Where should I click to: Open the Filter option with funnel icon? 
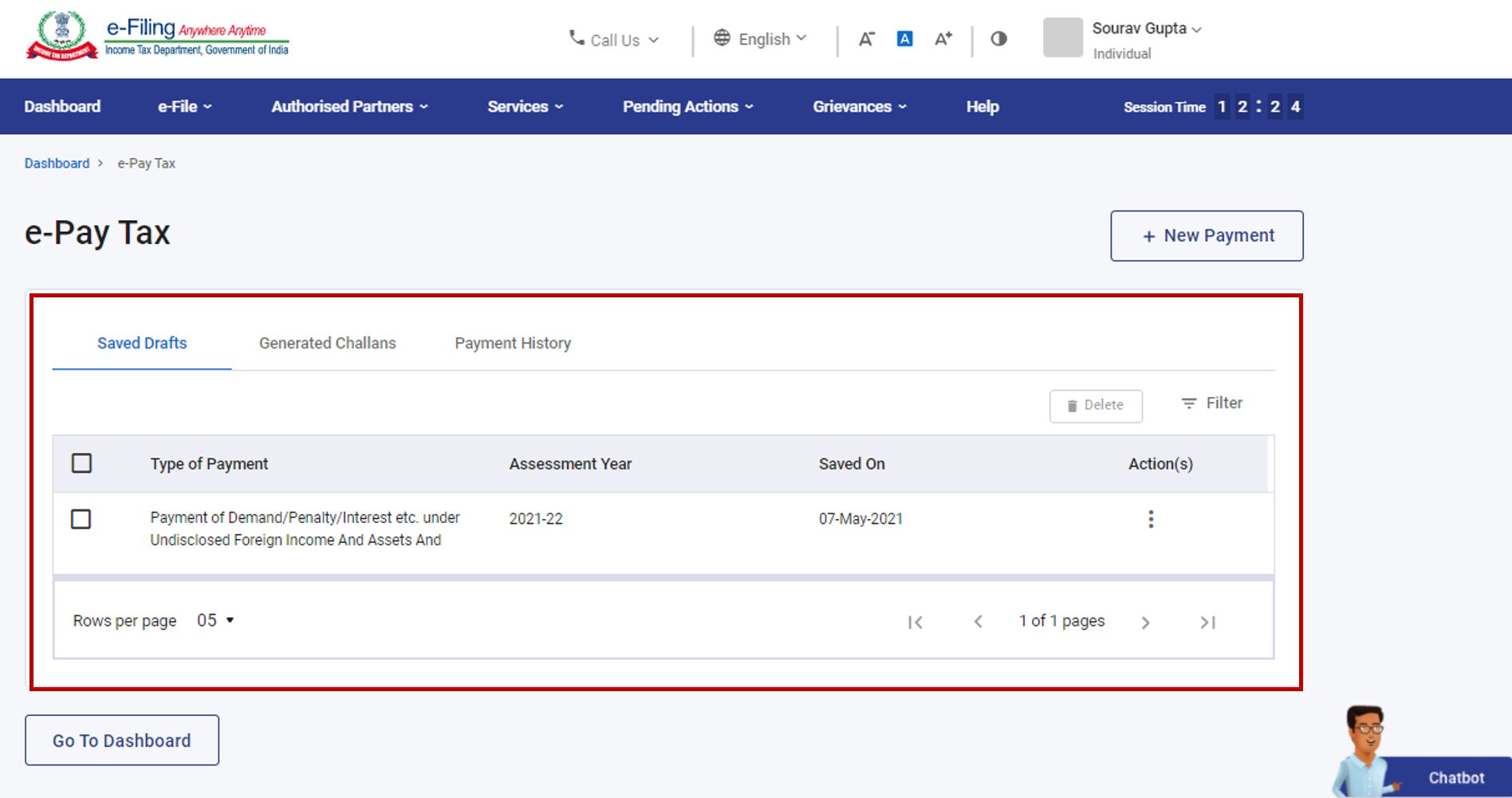tap(1211, 403)
